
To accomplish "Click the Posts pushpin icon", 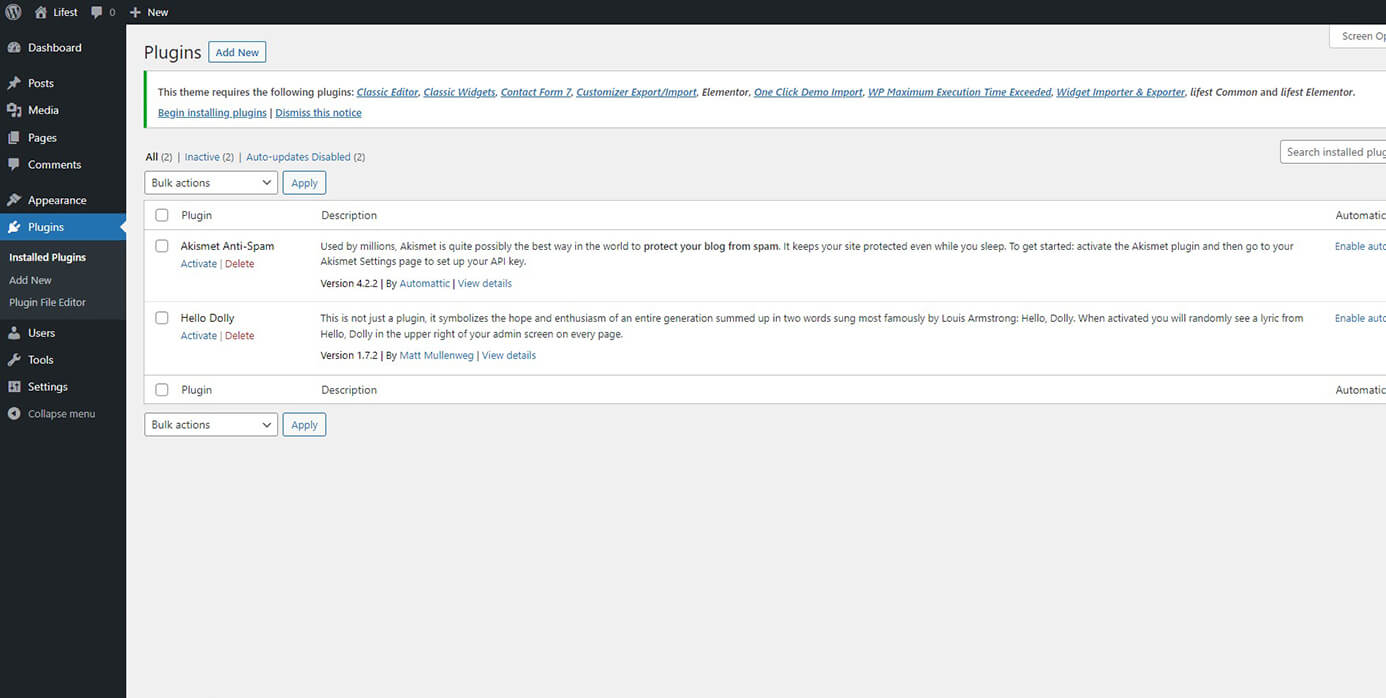I will tap(14, 84).
